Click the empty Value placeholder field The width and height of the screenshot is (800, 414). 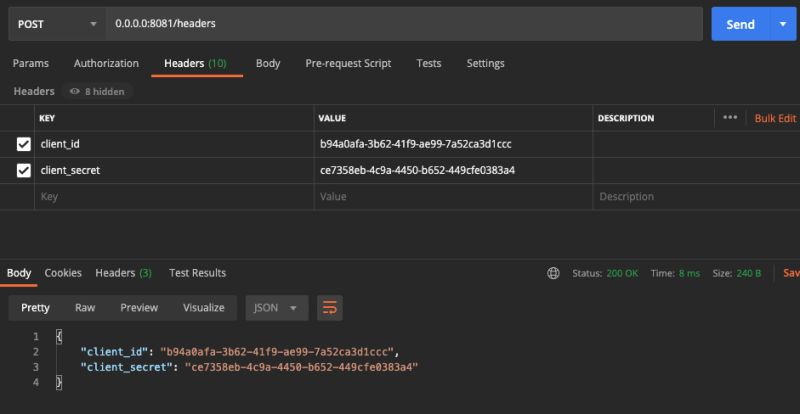(x=453, y=197)
